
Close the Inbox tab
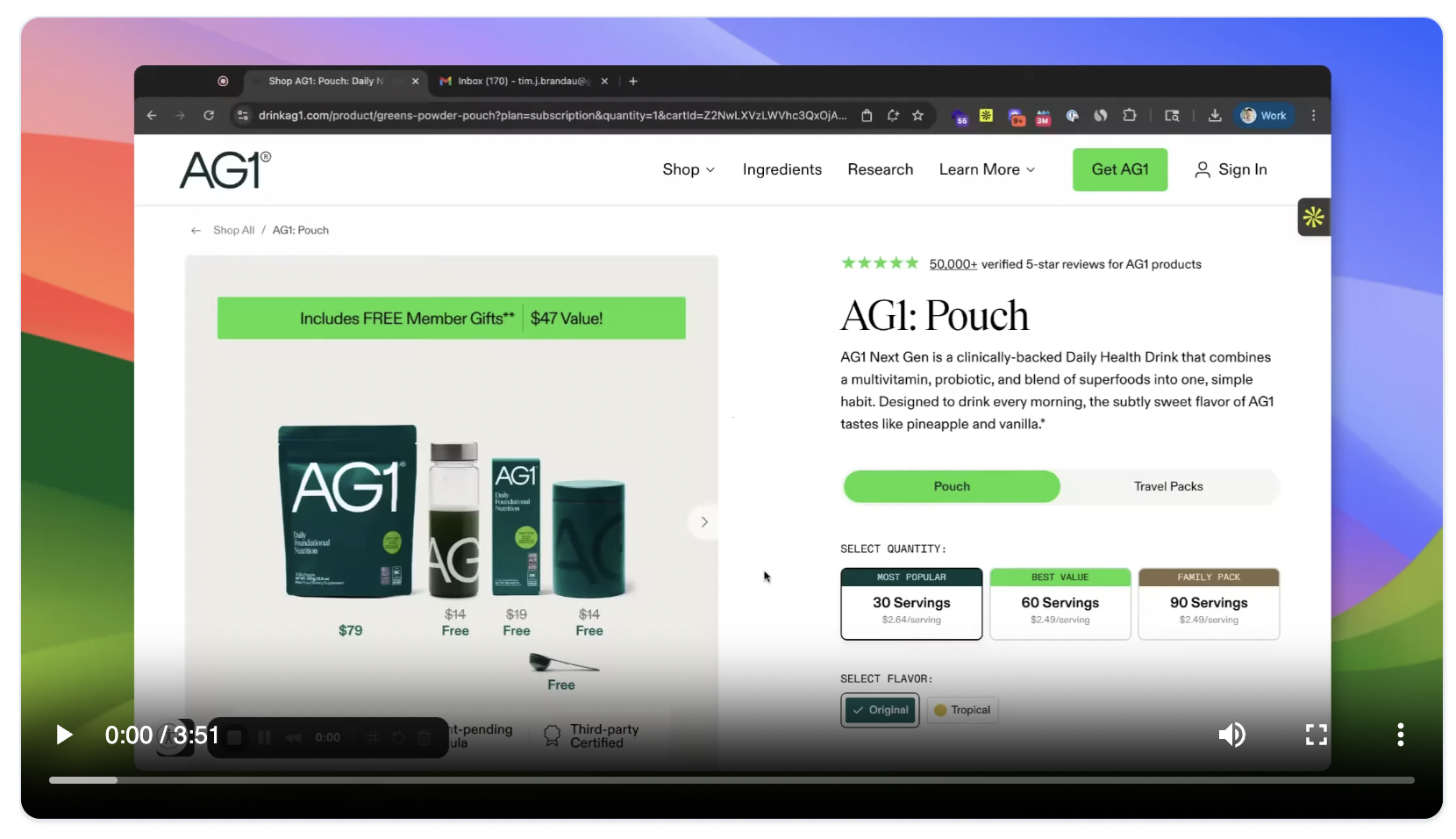[604, 81]
